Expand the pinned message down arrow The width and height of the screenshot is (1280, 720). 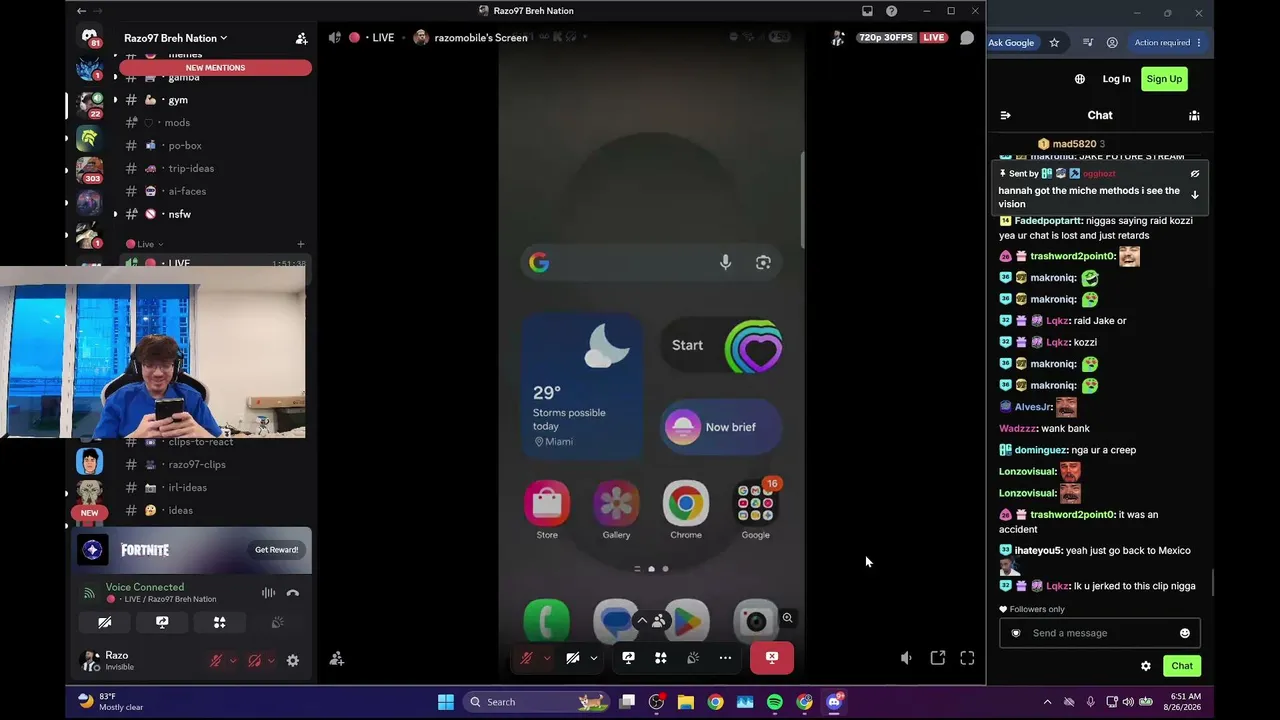[x=1194, y=196]
